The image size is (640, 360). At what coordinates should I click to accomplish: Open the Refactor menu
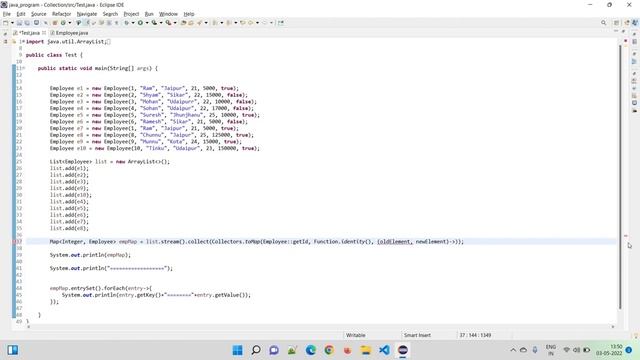tap(62, 14)
